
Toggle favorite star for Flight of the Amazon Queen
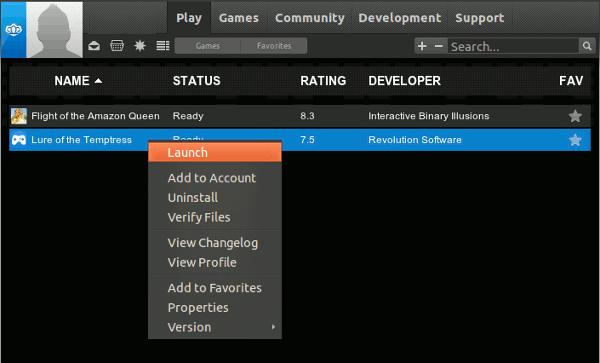[575, 116]
